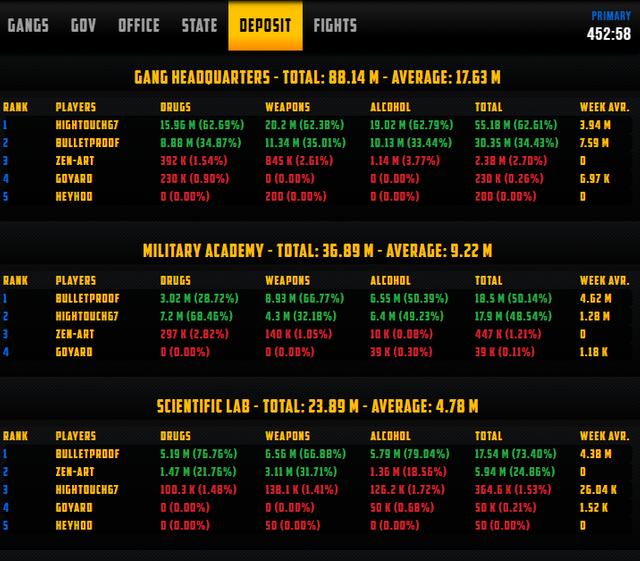
Task: Click alcohol value 1.36 M (18.56%)
Action: (408, 472)
